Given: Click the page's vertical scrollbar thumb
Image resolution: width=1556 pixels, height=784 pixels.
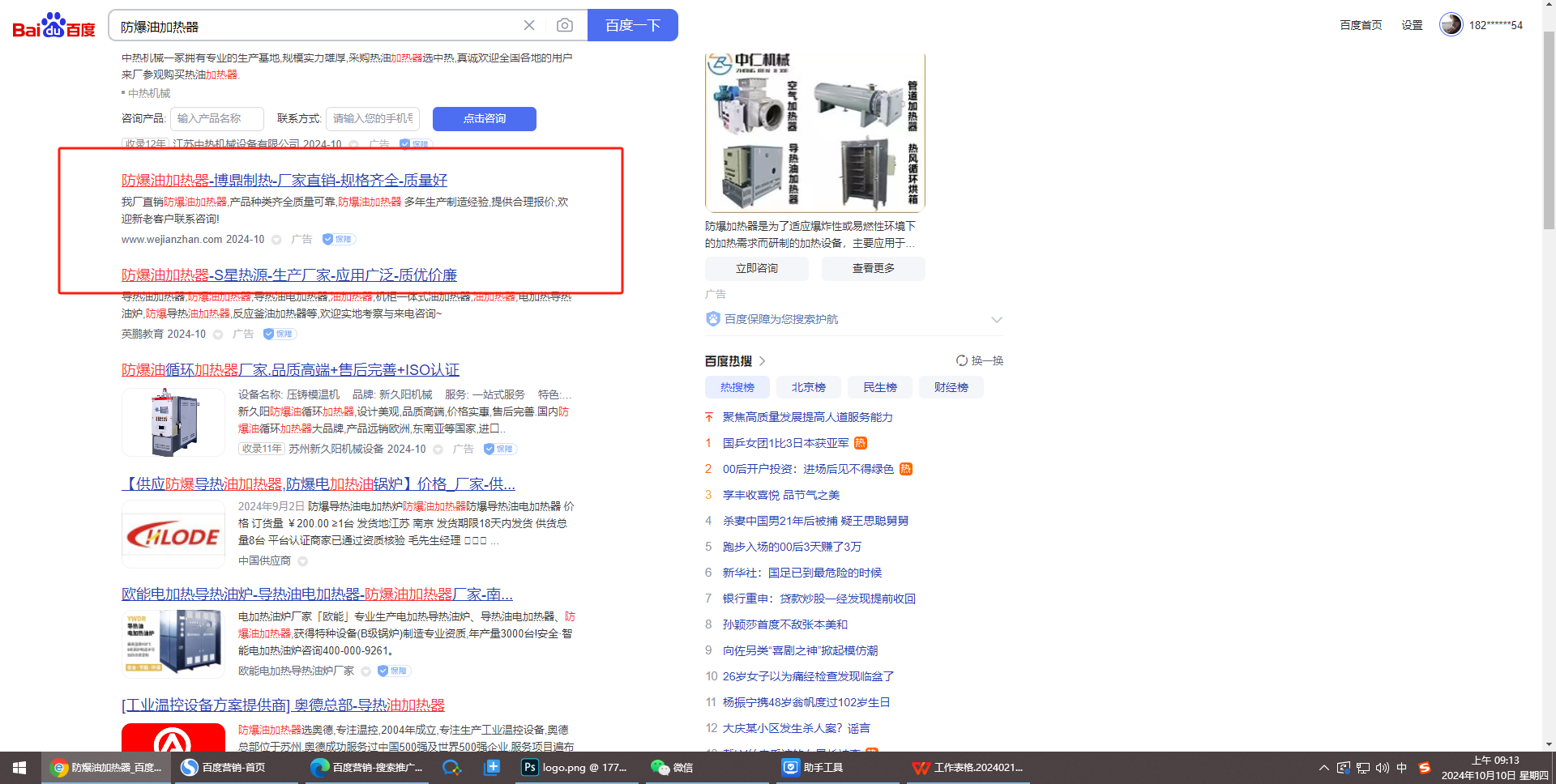Looking at the screenshot, I should coord(1549,130).
